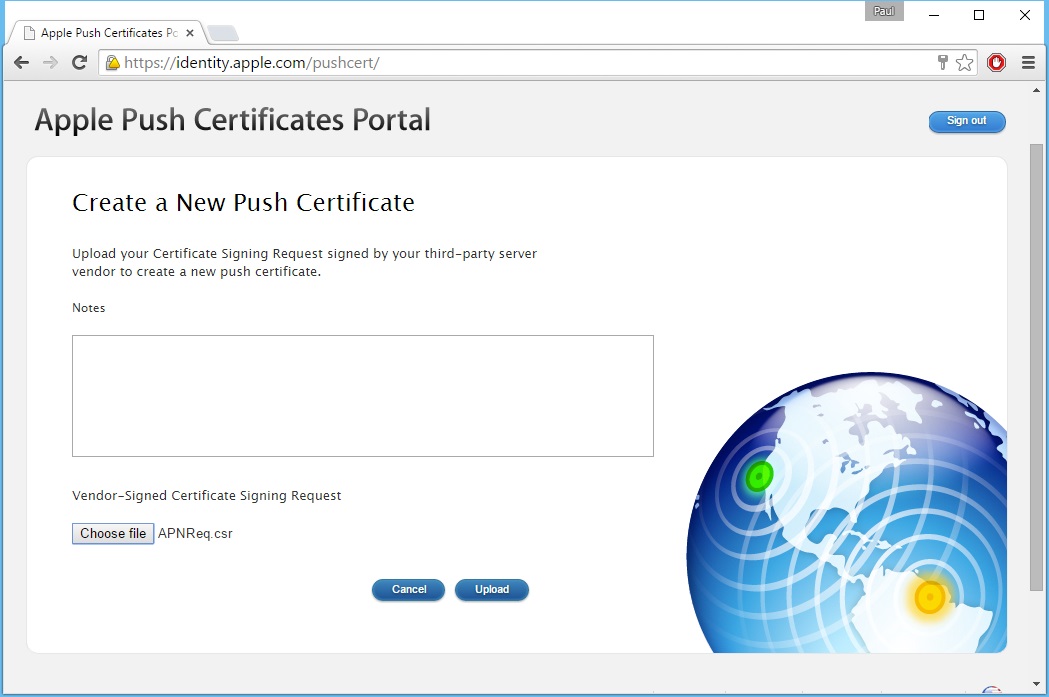1049x697 pixels.
Task: Open the red extension icon in toolbar
Action: coord(996,63)
